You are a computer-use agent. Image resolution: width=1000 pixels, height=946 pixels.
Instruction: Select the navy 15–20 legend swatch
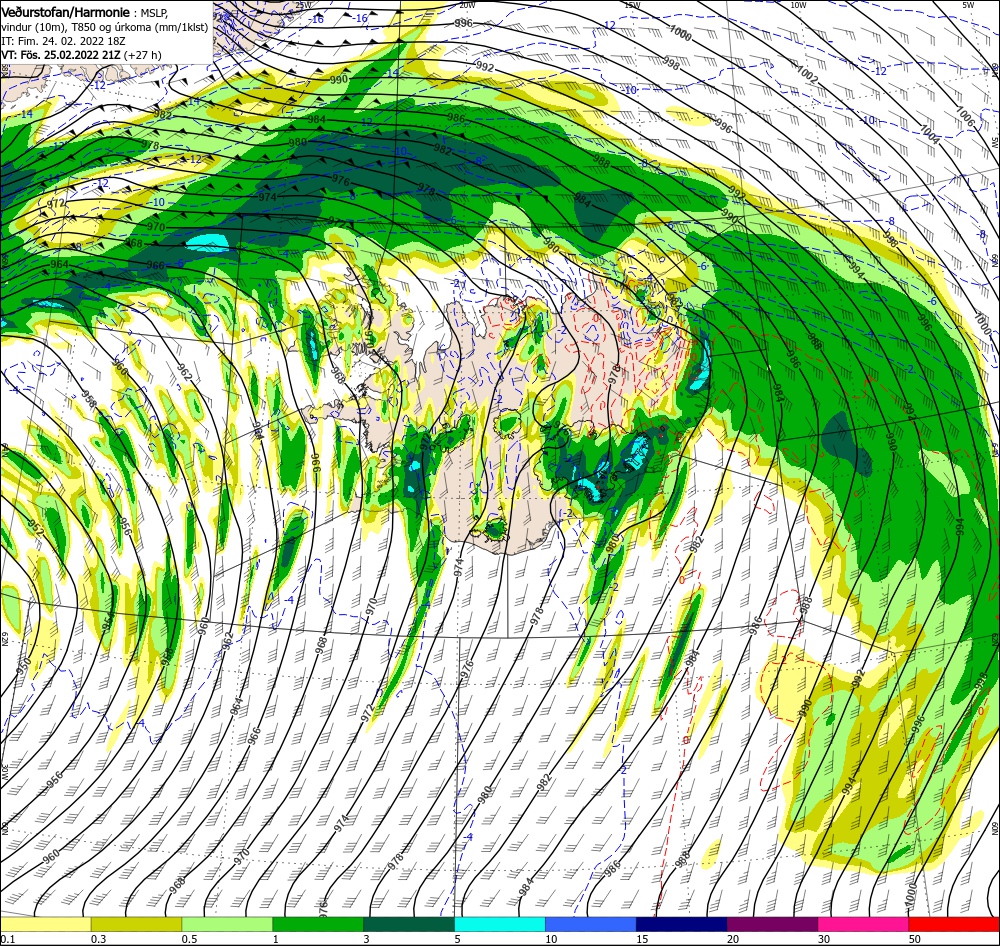[x=681, y=924]
